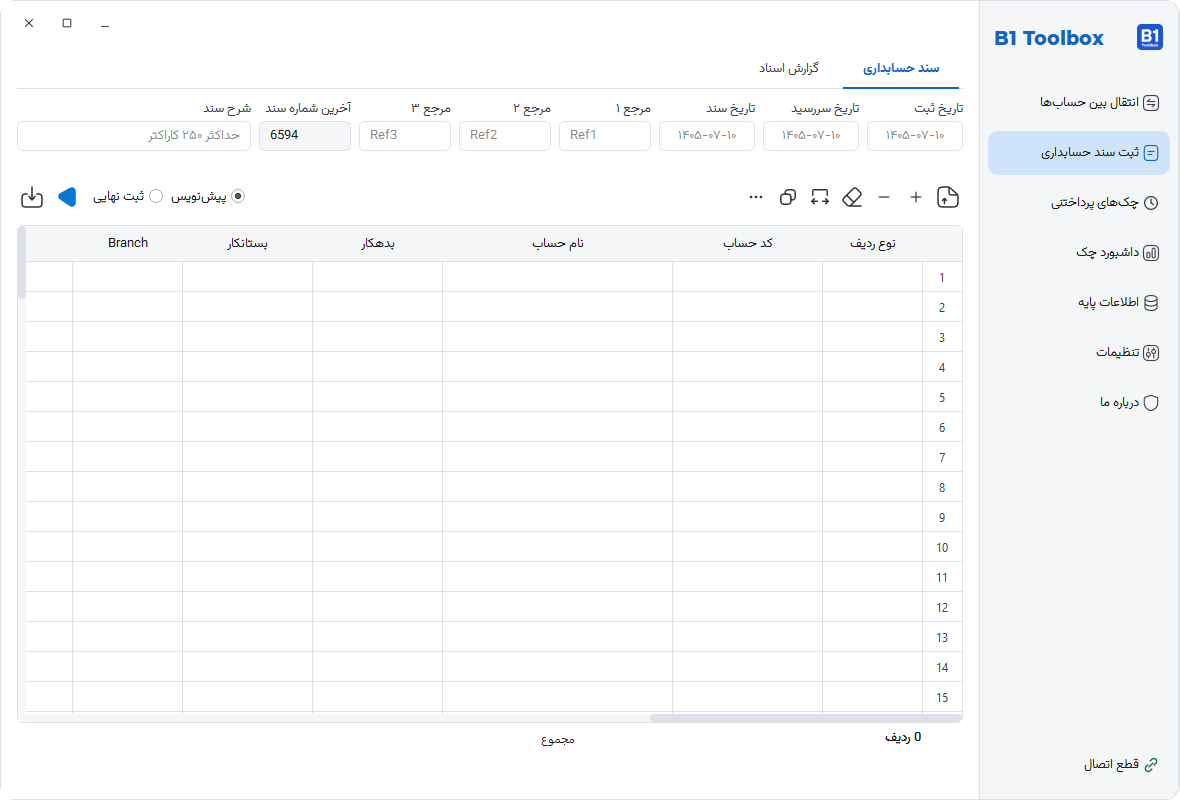Click the copy (duplicate) icon in the toolbar
Viewport: 1180px width, 800px height.
point(788,197)
